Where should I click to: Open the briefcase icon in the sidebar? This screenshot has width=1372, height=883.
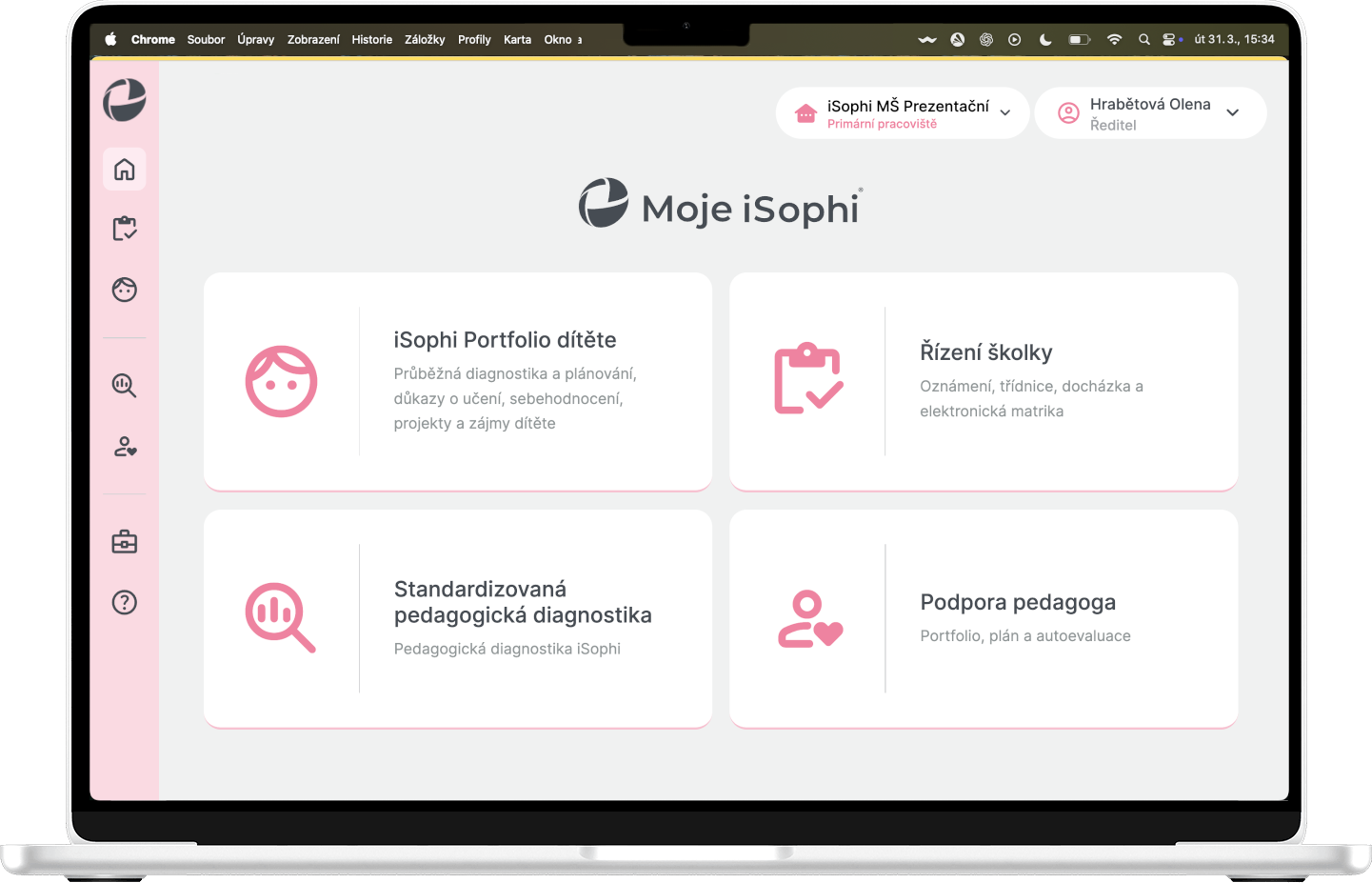(x=125, y=542)
